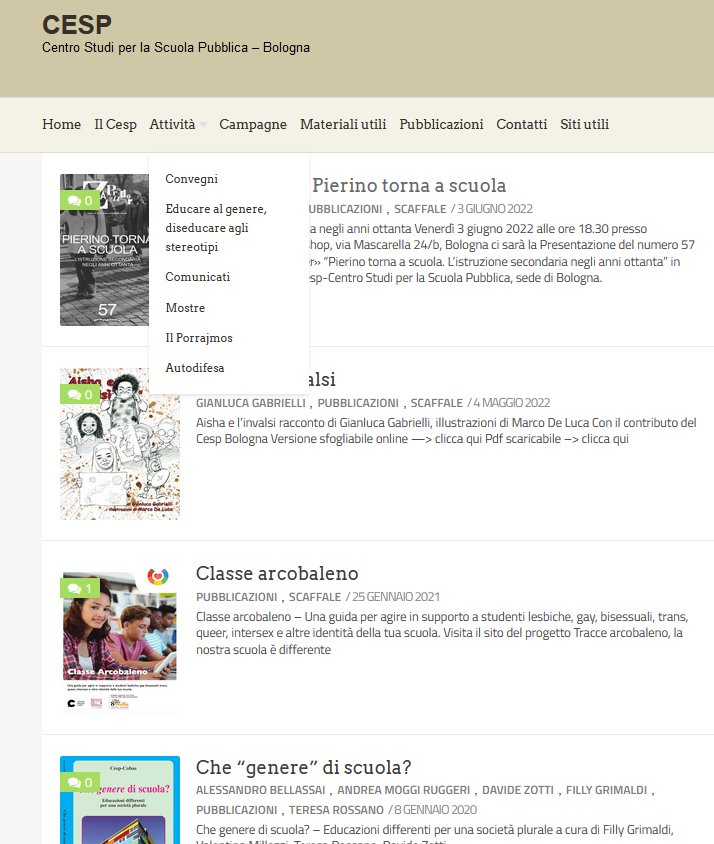Click the TERESA ROSSANO tag
714x844 pixels.
pyautogui.click(x=336, y=810)
